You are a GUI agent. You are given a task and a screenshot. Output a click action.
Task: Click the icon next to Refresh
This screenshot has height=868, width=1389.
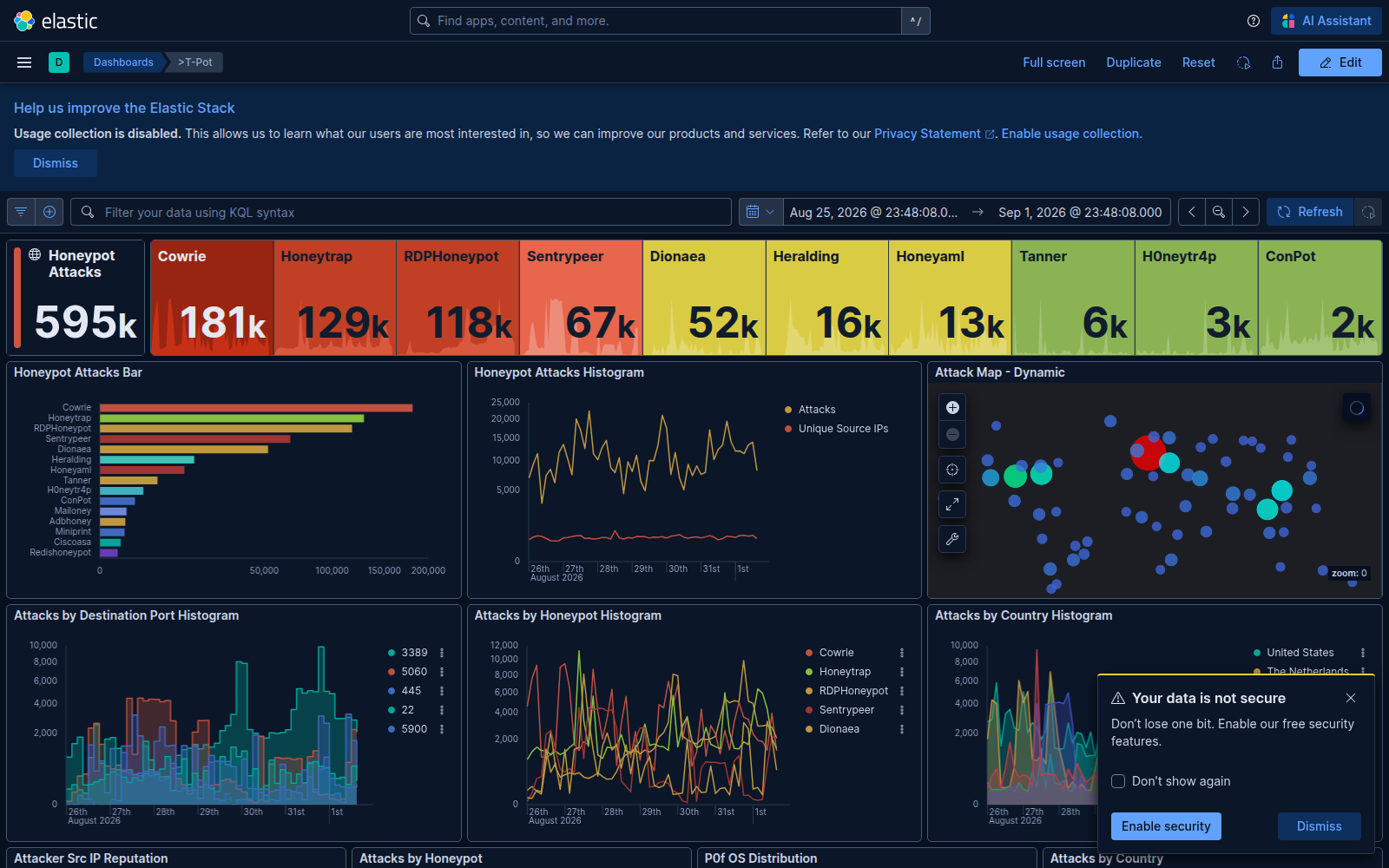pyautogui.click(x=1368, y=212)
